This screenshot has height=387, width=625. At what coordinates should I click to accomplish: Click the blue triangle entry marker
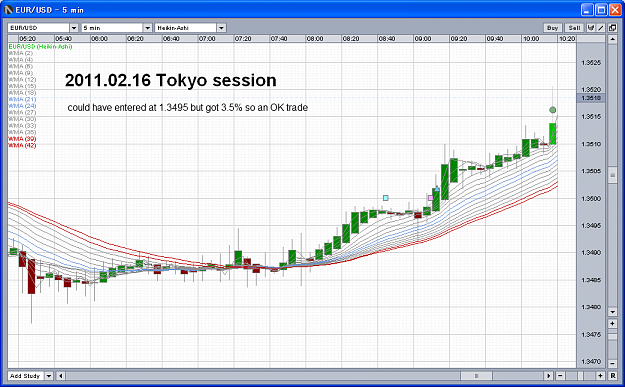437,189
